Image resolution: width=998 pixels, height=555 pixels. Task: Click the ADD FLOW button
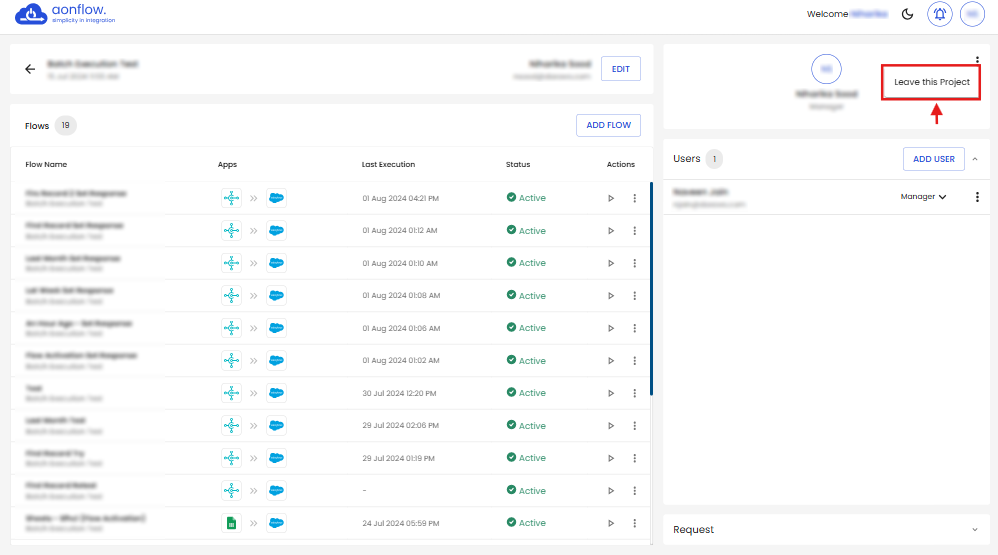(x=608, y=125)
